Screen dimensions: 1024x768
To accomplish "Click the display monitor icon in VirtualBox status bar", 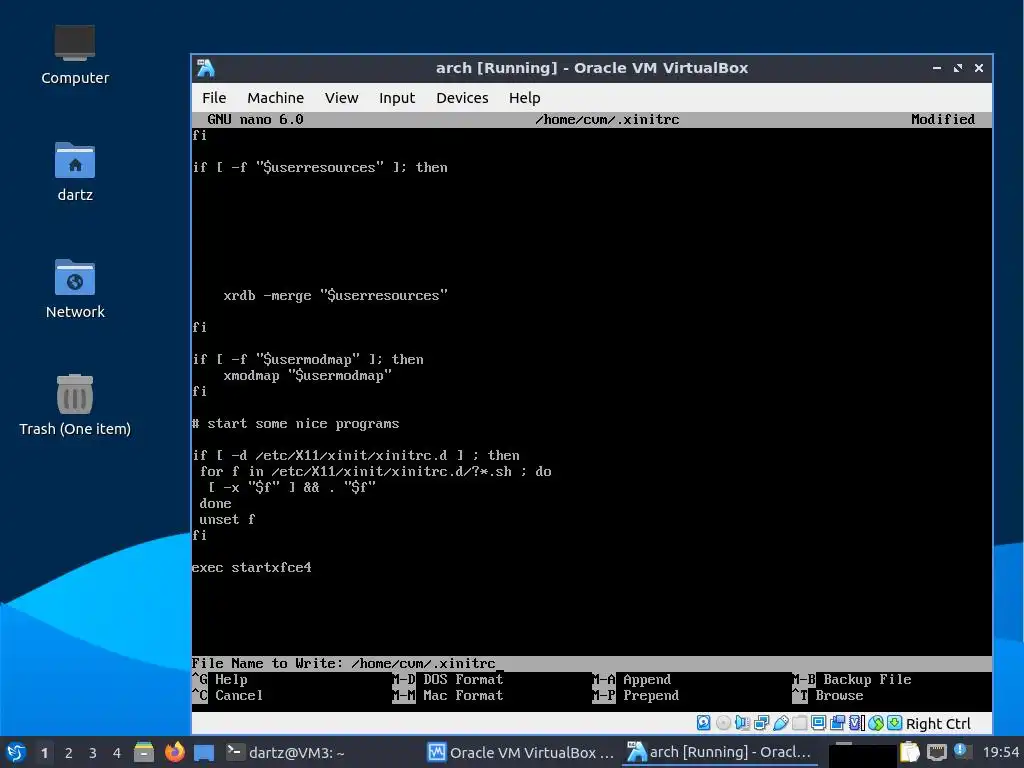I will point(818,723).
